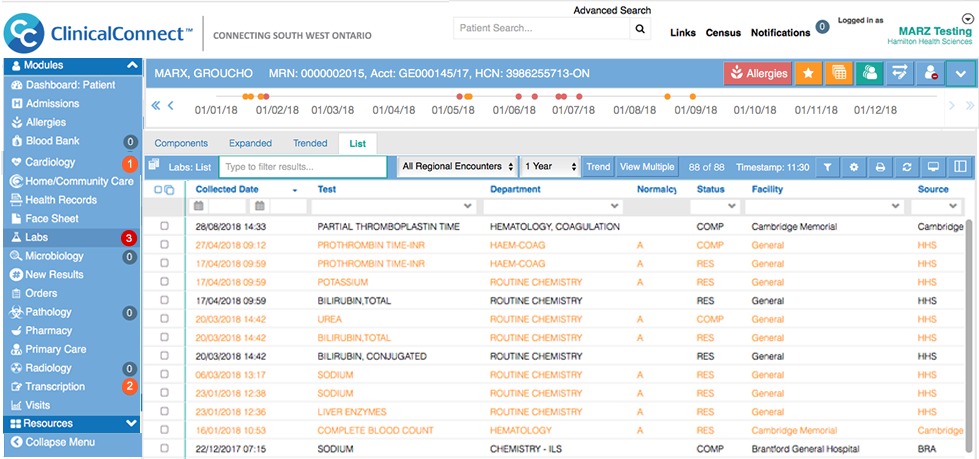Open the orange calendar grid icon
Image resolution: width=979 pixels, height=459 pixels.
tap(839, 74)
